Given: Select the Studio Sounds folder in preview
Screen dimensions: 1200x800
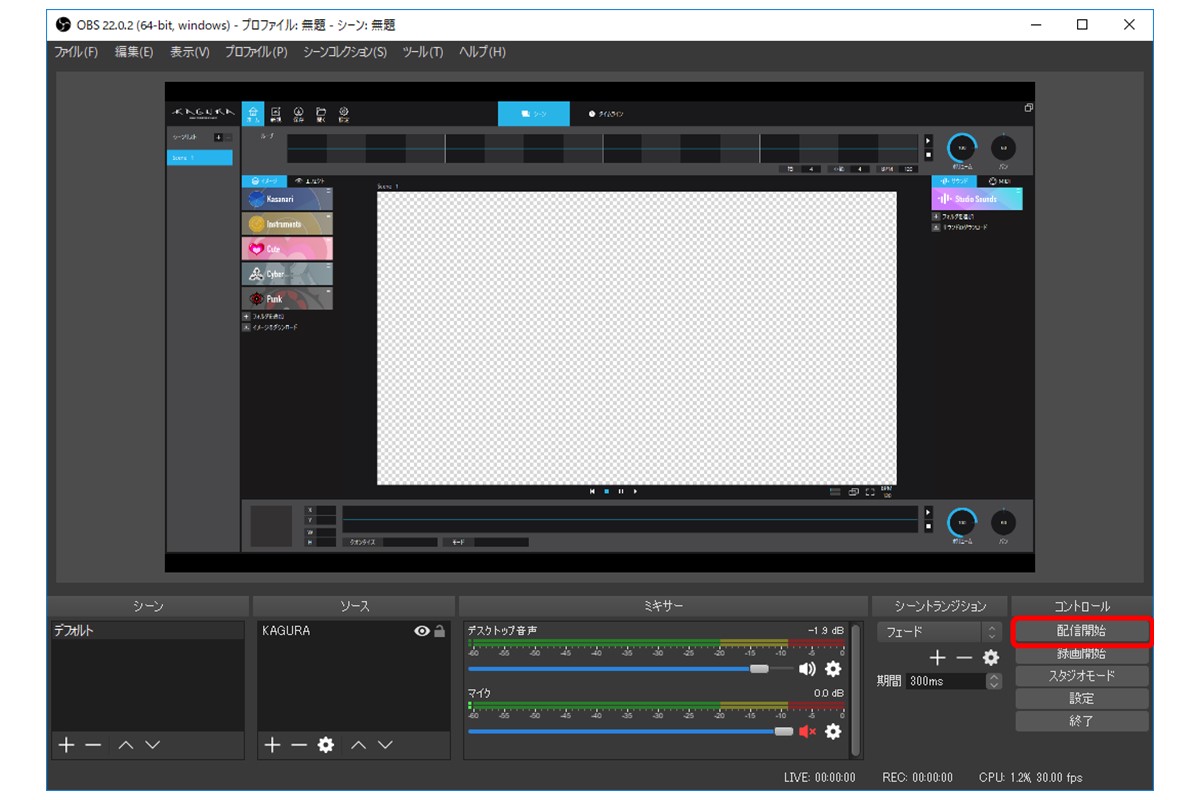Looking at the screenshot, I should [x=977, y=199].
